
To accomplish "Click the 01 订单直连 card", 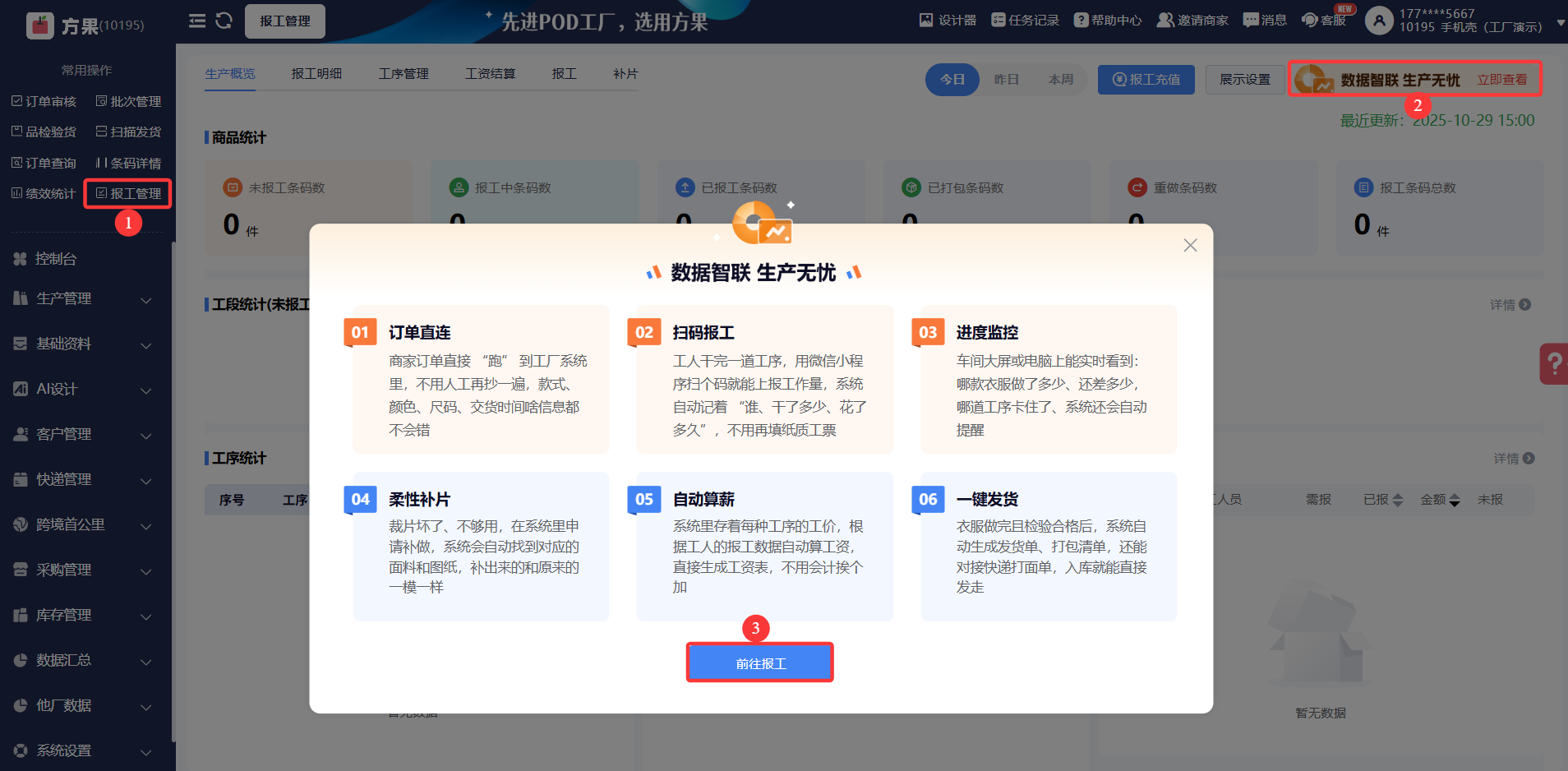I will (482, 380).
